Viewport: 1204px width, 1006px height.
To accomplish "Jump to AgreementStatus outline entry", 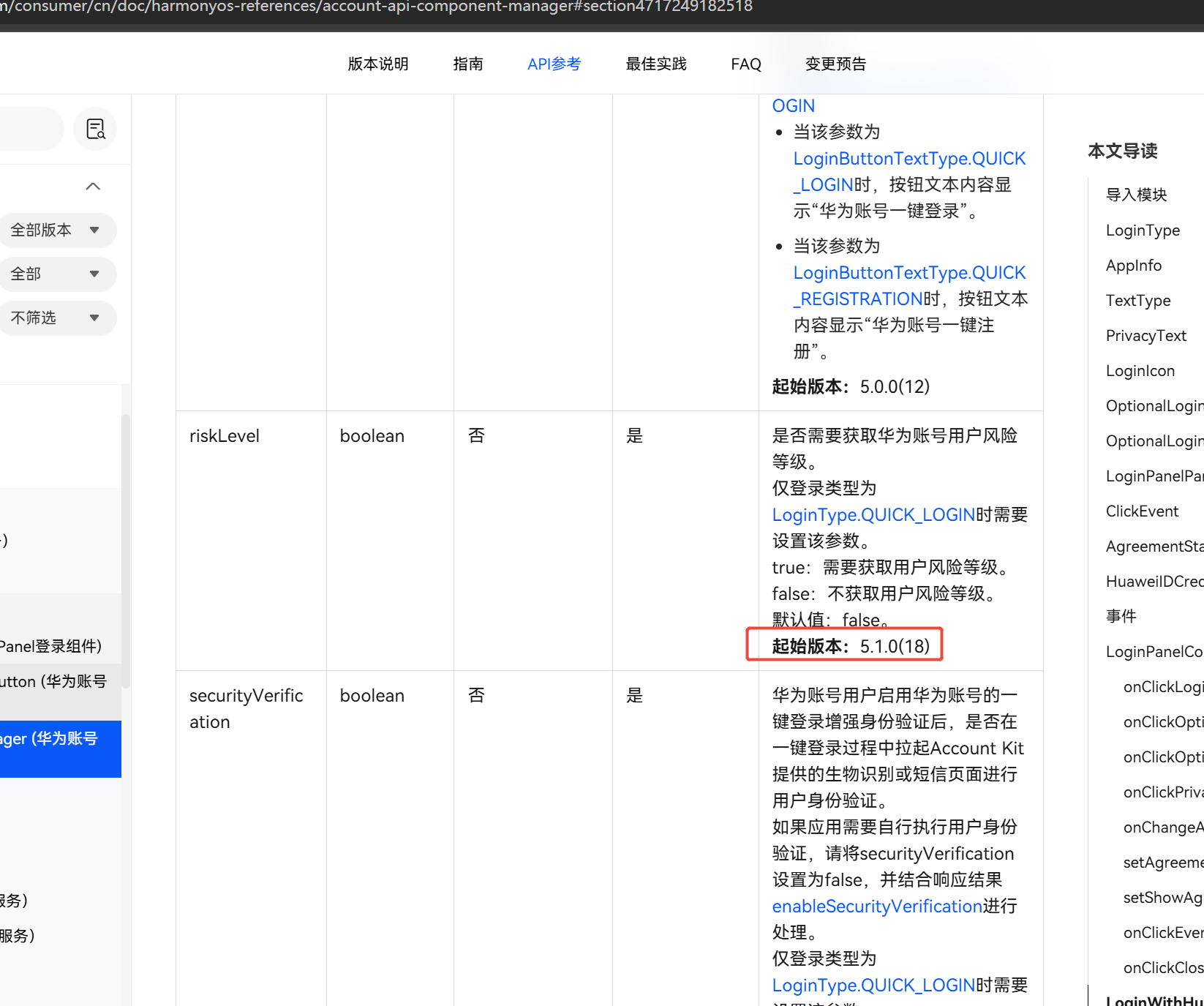I will [1154, 547].
